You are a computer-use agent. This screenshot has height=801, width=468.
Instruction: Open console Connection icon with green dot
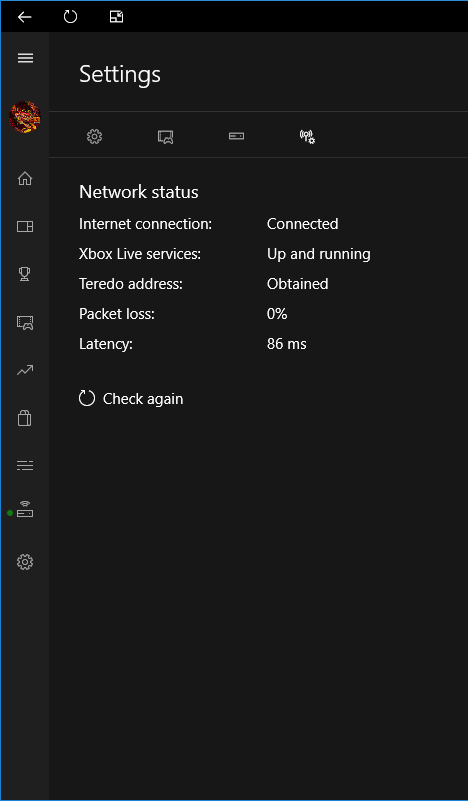click(x=25, y=509)
